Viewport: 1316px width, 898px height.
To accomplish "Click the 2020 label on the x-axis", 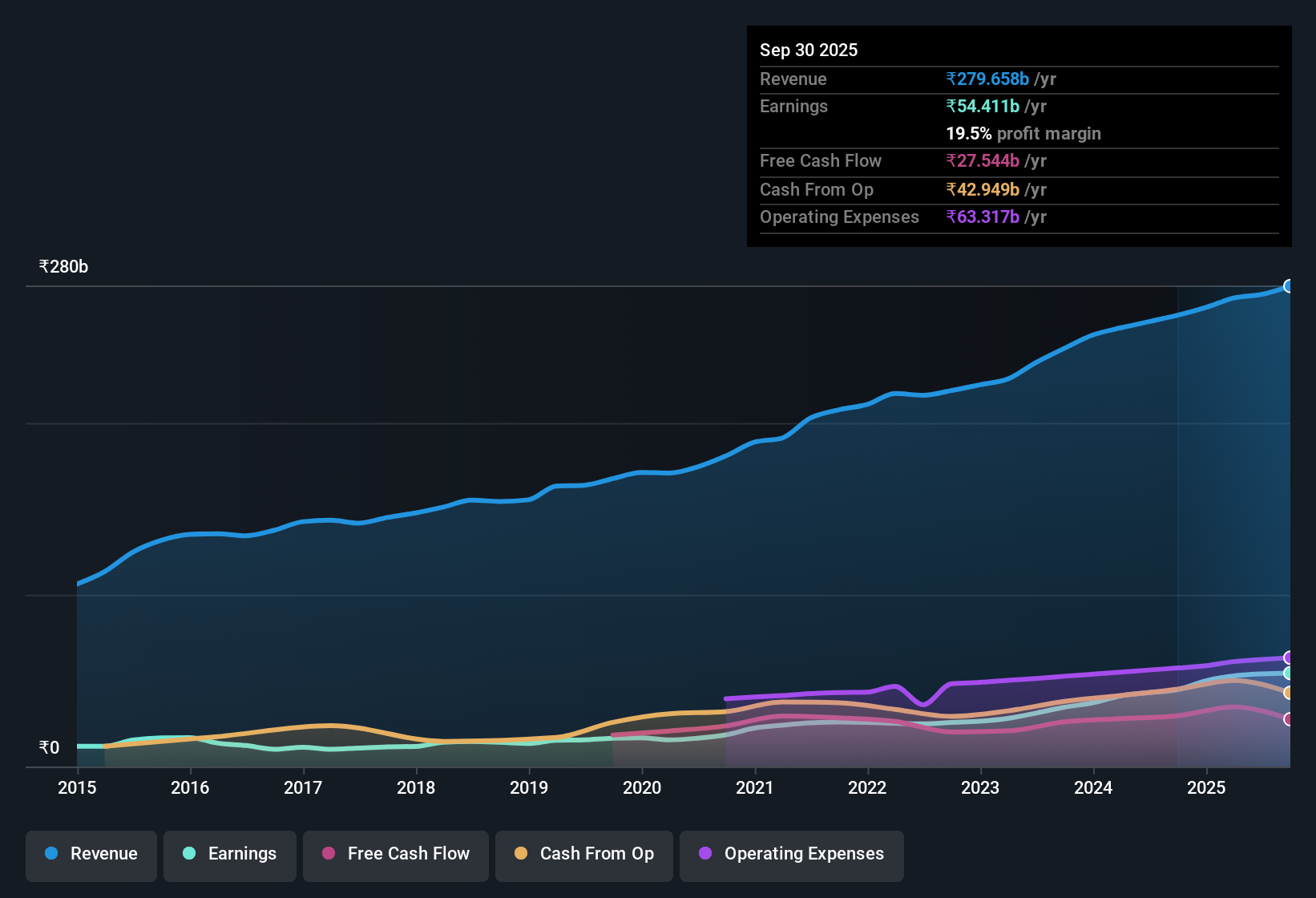I will pyautogui.click(x=642, y=788).
